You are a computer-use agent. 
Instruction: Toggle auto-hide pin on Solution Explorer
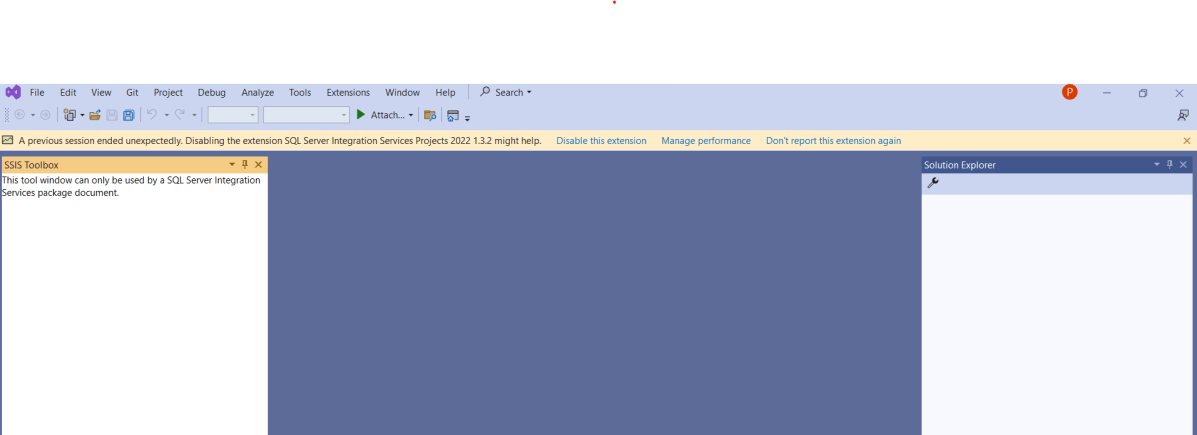click(1170, 164)
